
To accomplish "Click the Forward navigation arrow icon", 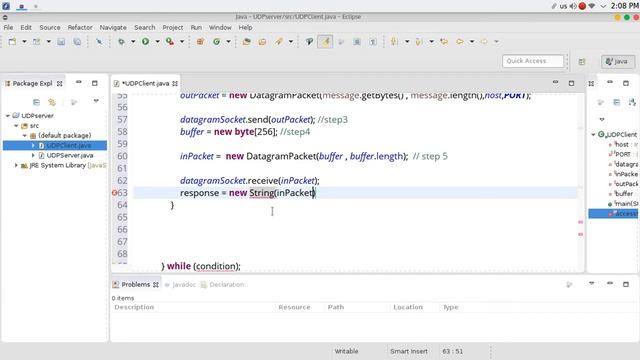I will [484, 42].
